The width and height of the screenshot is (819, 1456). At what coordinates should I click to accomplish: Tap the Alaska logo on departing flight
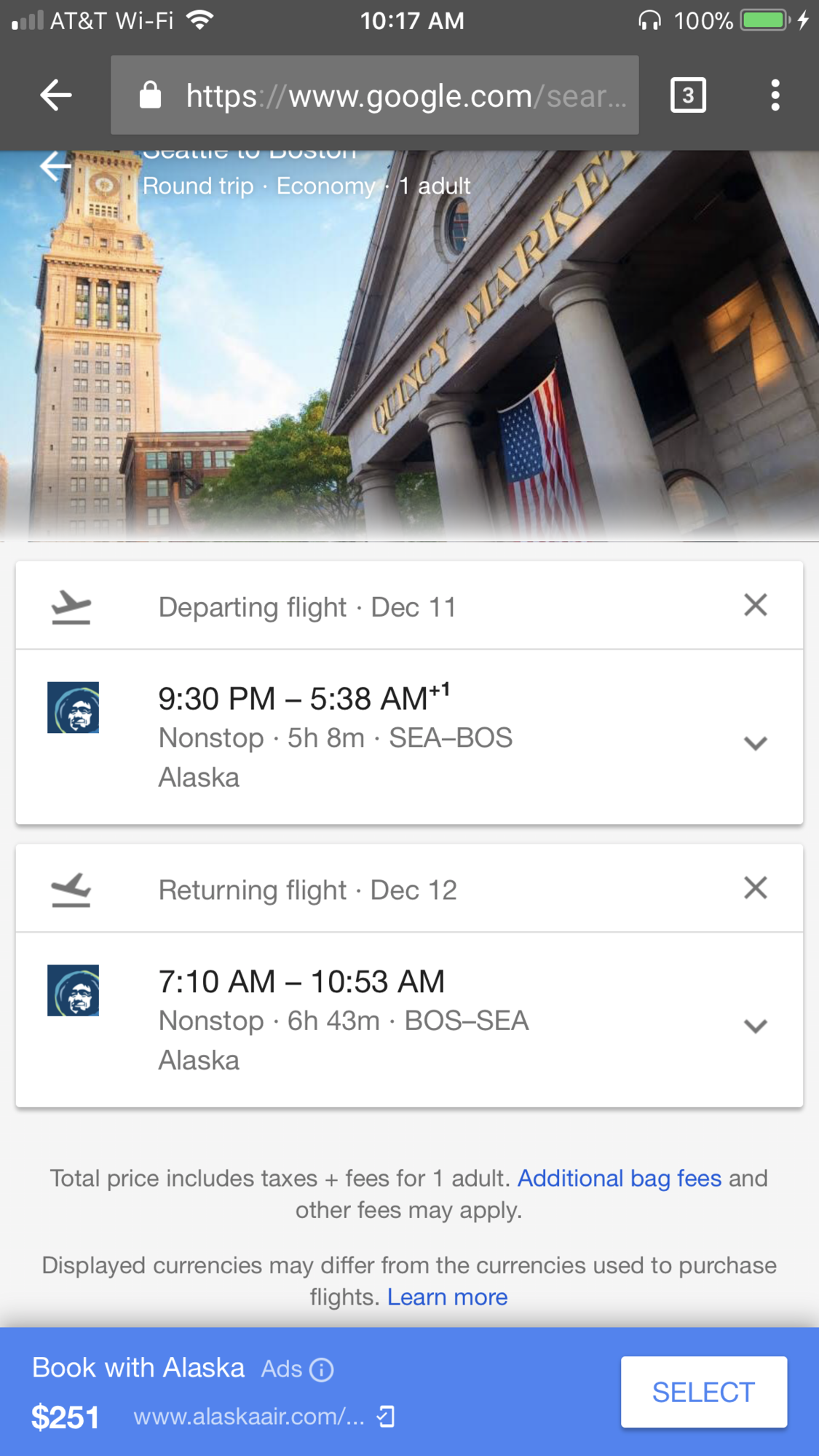[x=73, y=708]
